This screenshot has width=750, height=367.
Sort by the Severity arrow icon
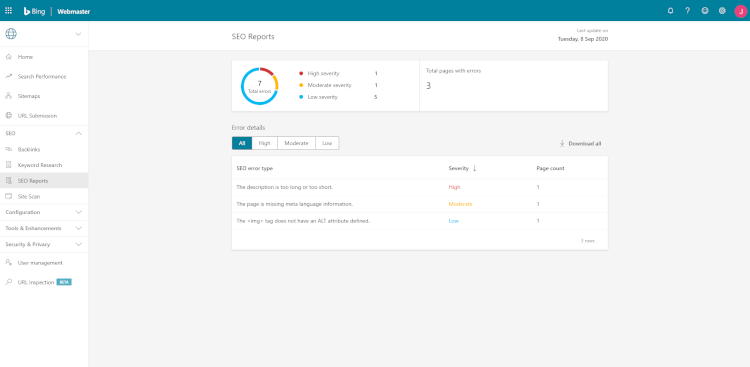474,168
